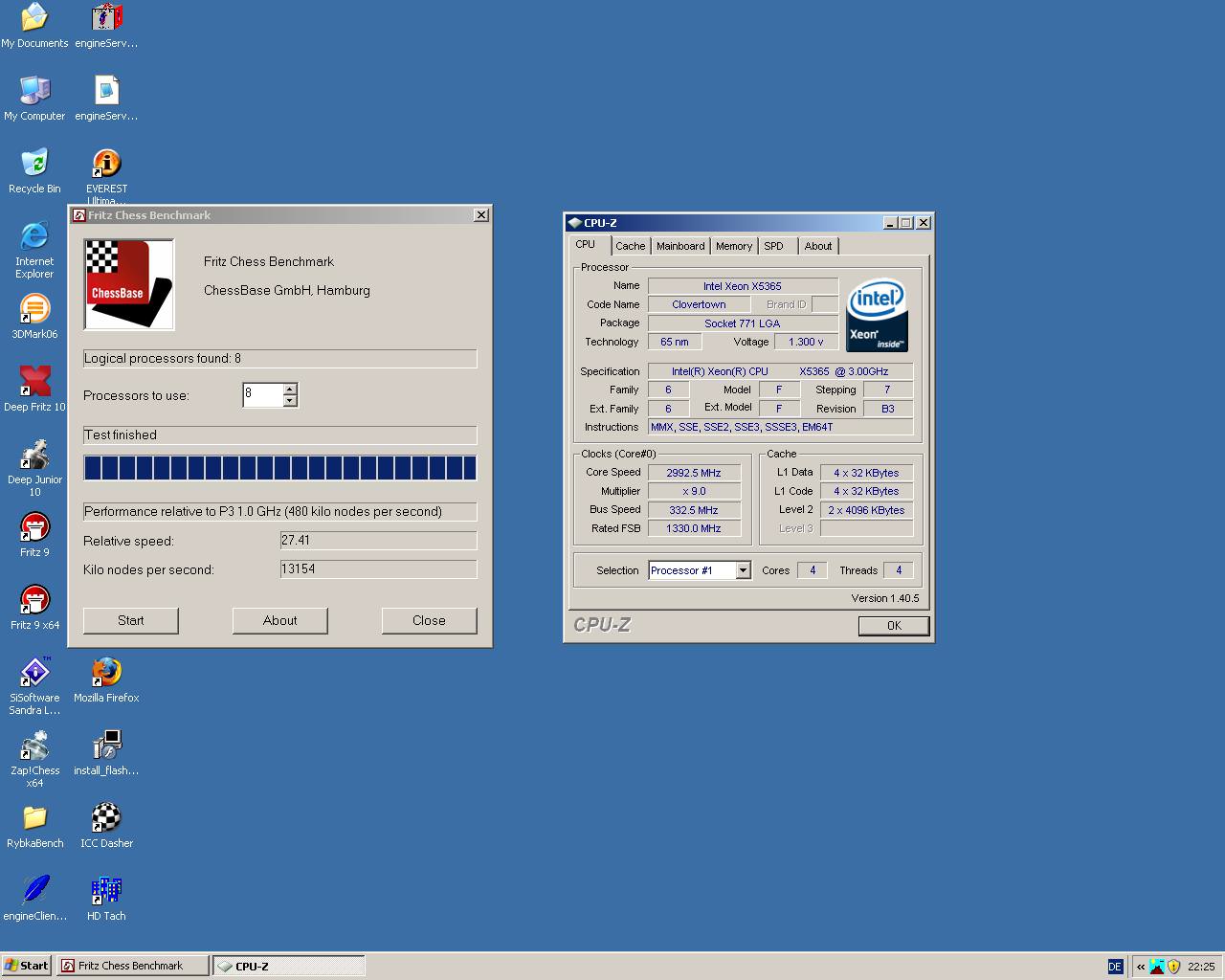Open the engineClient desktop icon

(x=34, y=899)
